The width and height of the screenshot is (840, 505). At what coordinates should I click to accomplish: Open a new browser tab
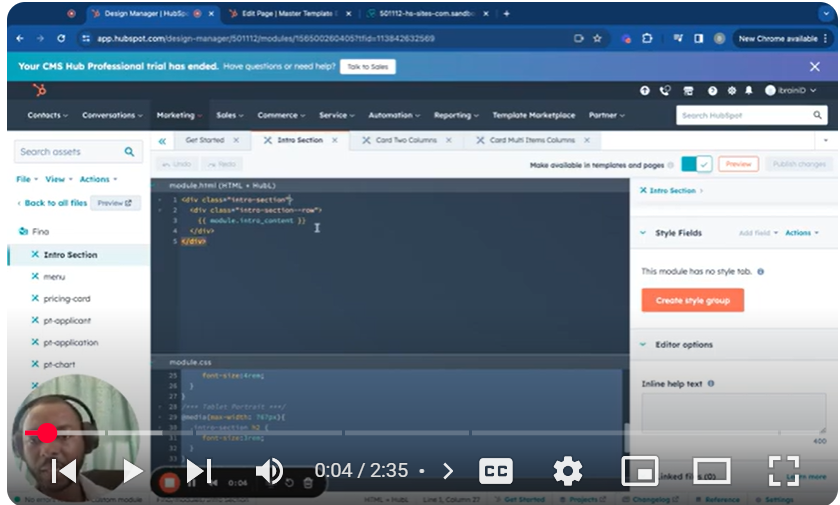point(506,14)
